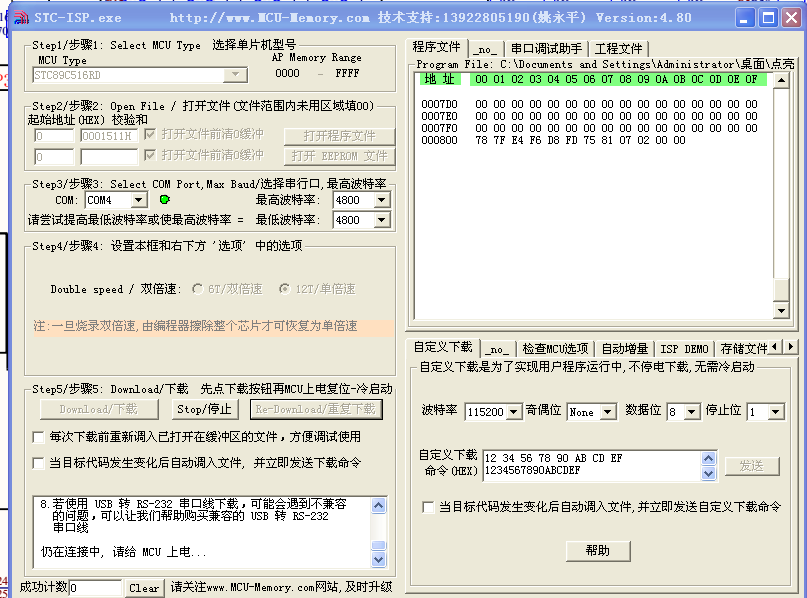Click 打开程序文件 button
This screenshot has width=807, height=598.
(x=339, y=136)
